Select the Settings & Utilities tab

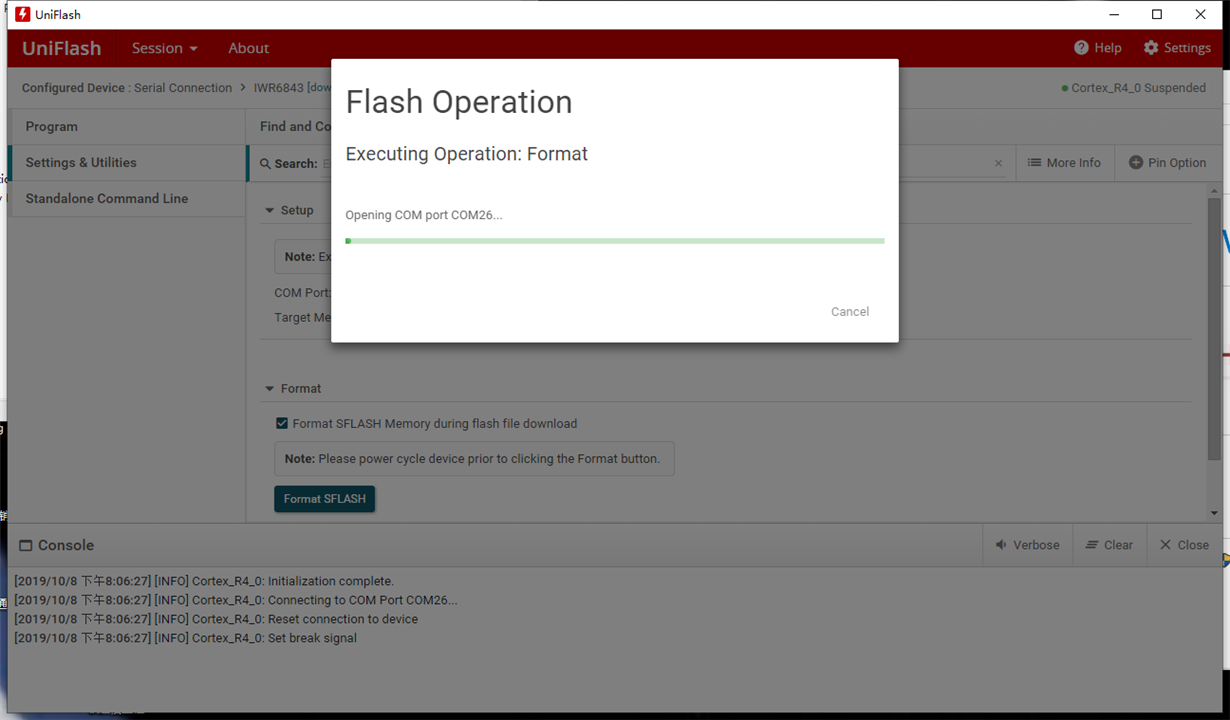[127, 162]
